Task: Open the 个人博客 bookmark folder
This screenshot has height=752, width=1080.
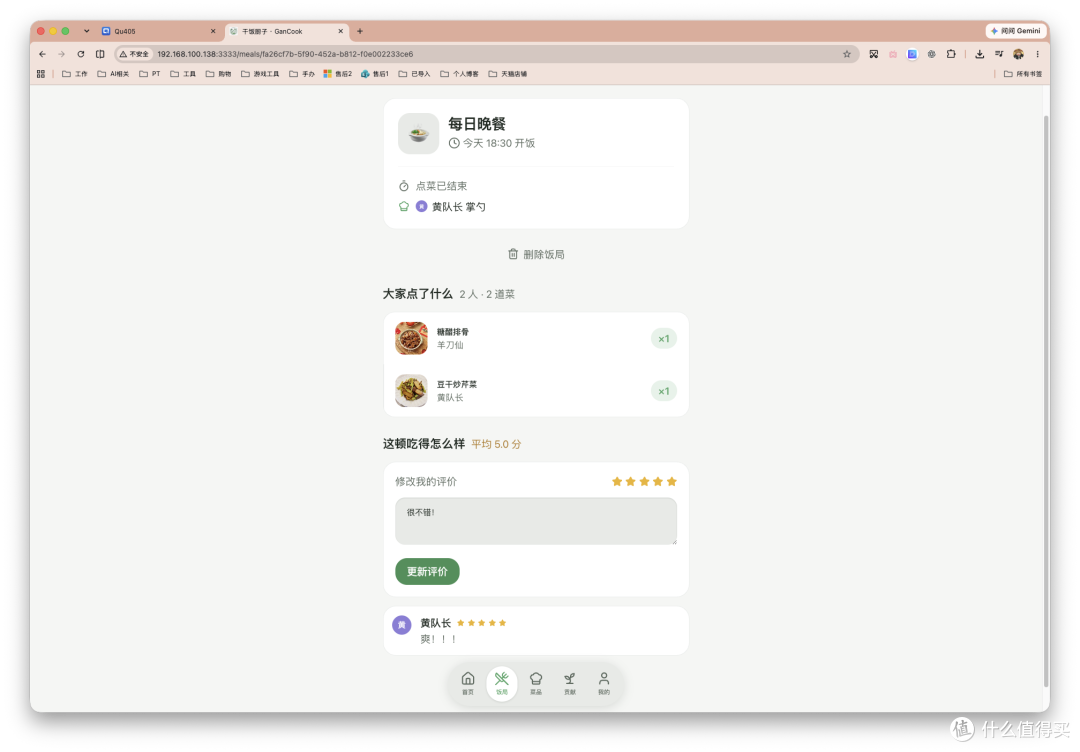Action: 459,74
